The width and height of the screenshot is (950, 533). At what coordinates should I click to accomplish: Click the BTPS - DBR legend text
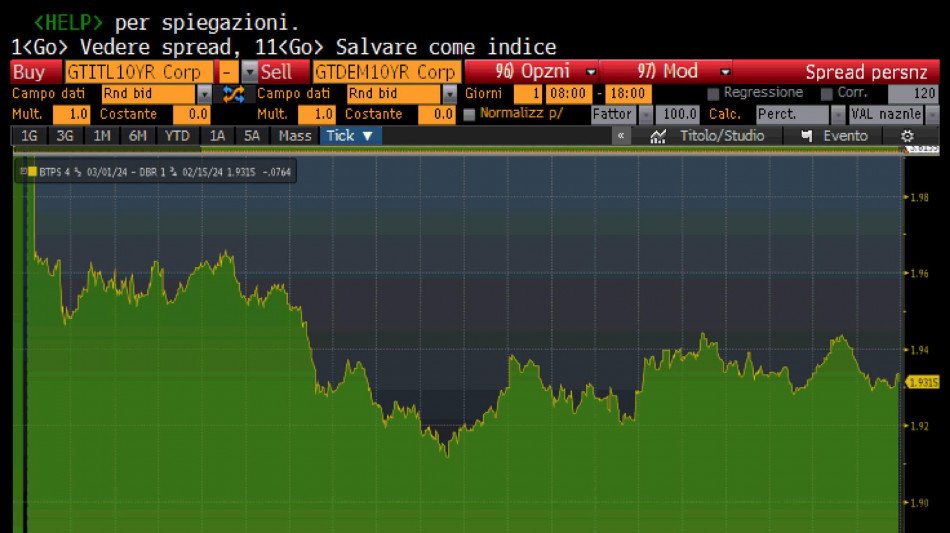coord(165,172)
